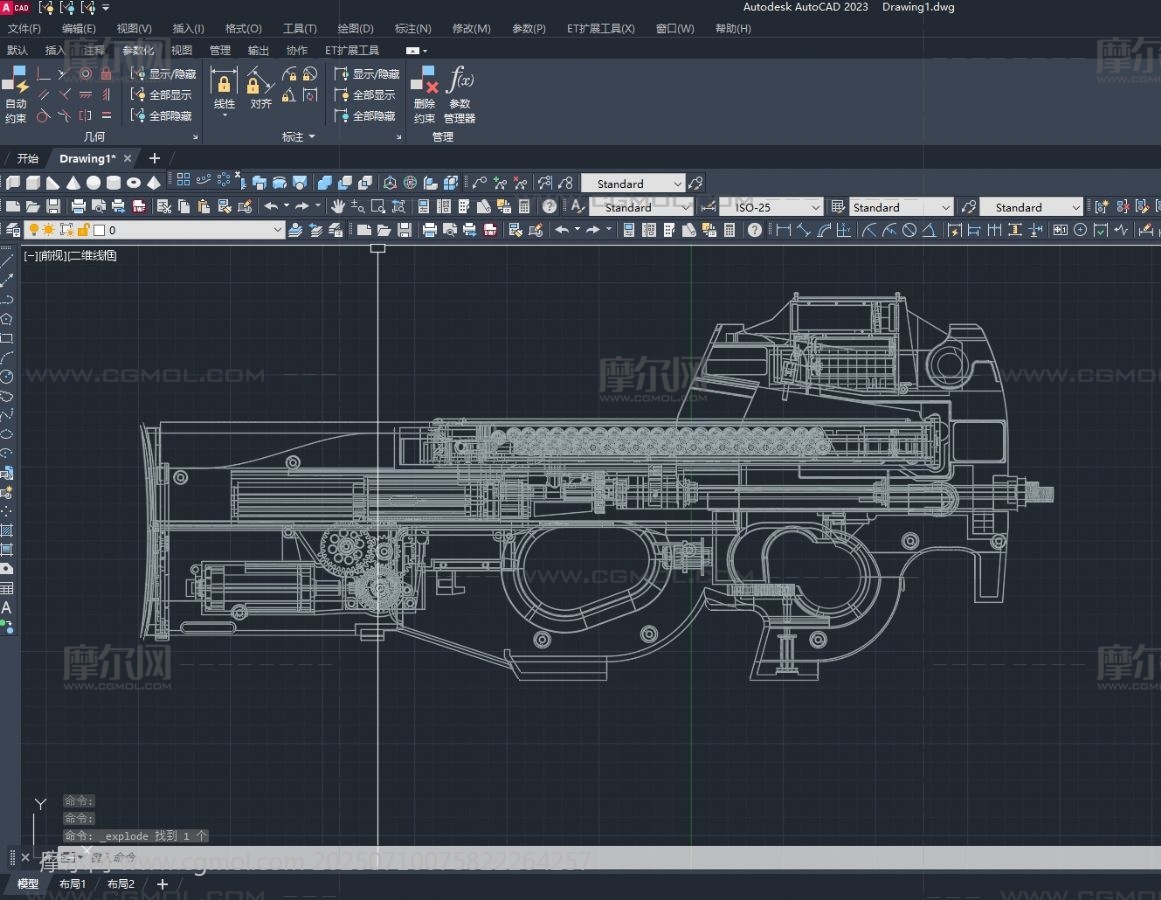Toggle layer 0 freeze sun icon
Screen dimensions: 1161x900
click(49, 230)
